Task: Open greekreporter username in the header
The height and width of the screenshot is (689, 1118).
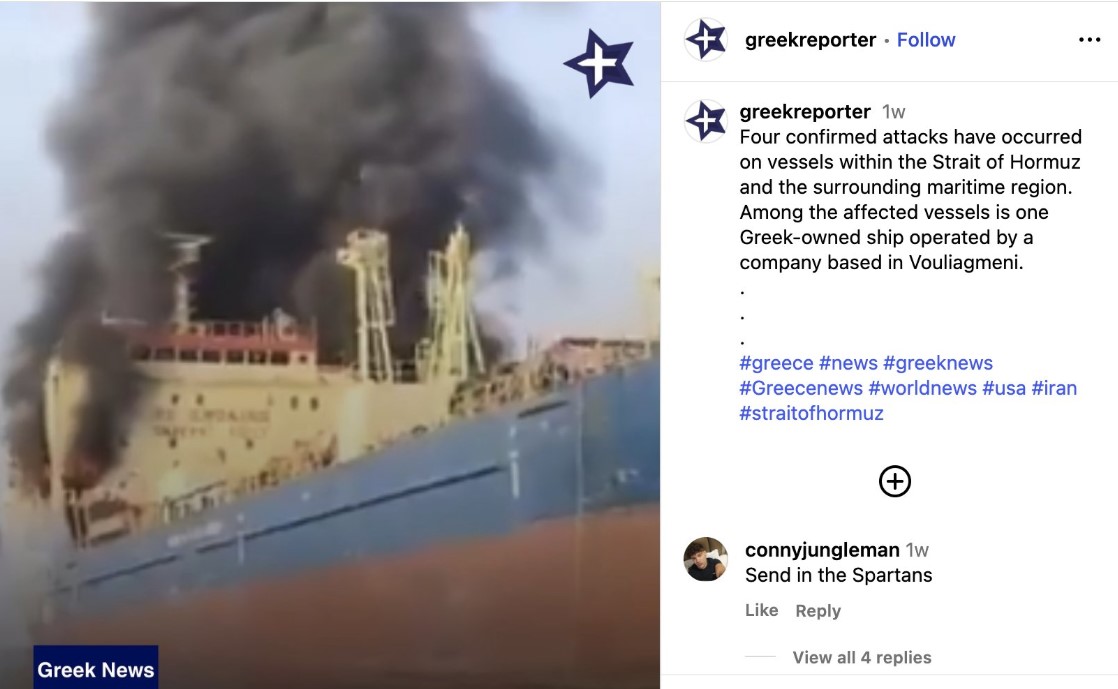Action: tap(810, 40)
